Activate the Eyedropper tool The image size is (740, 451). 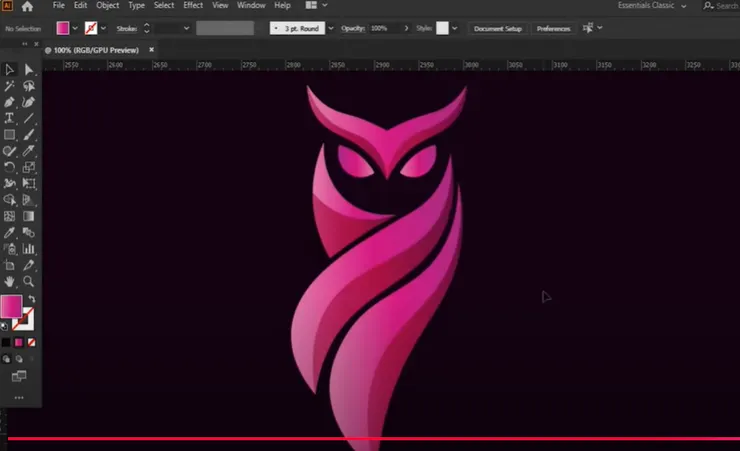9,233
